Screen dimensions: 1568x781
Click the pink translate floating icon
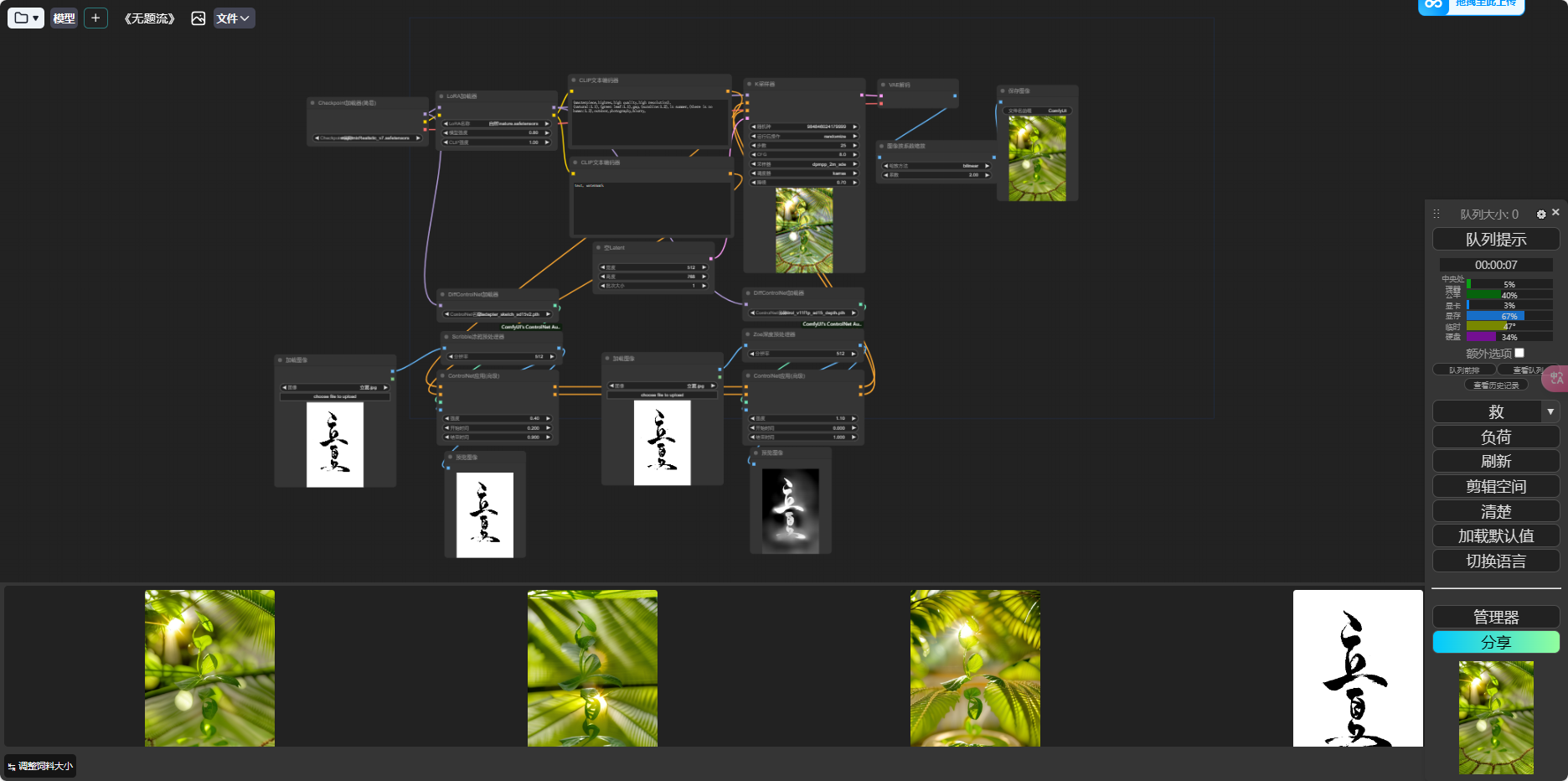click(x=1556, y=378)
